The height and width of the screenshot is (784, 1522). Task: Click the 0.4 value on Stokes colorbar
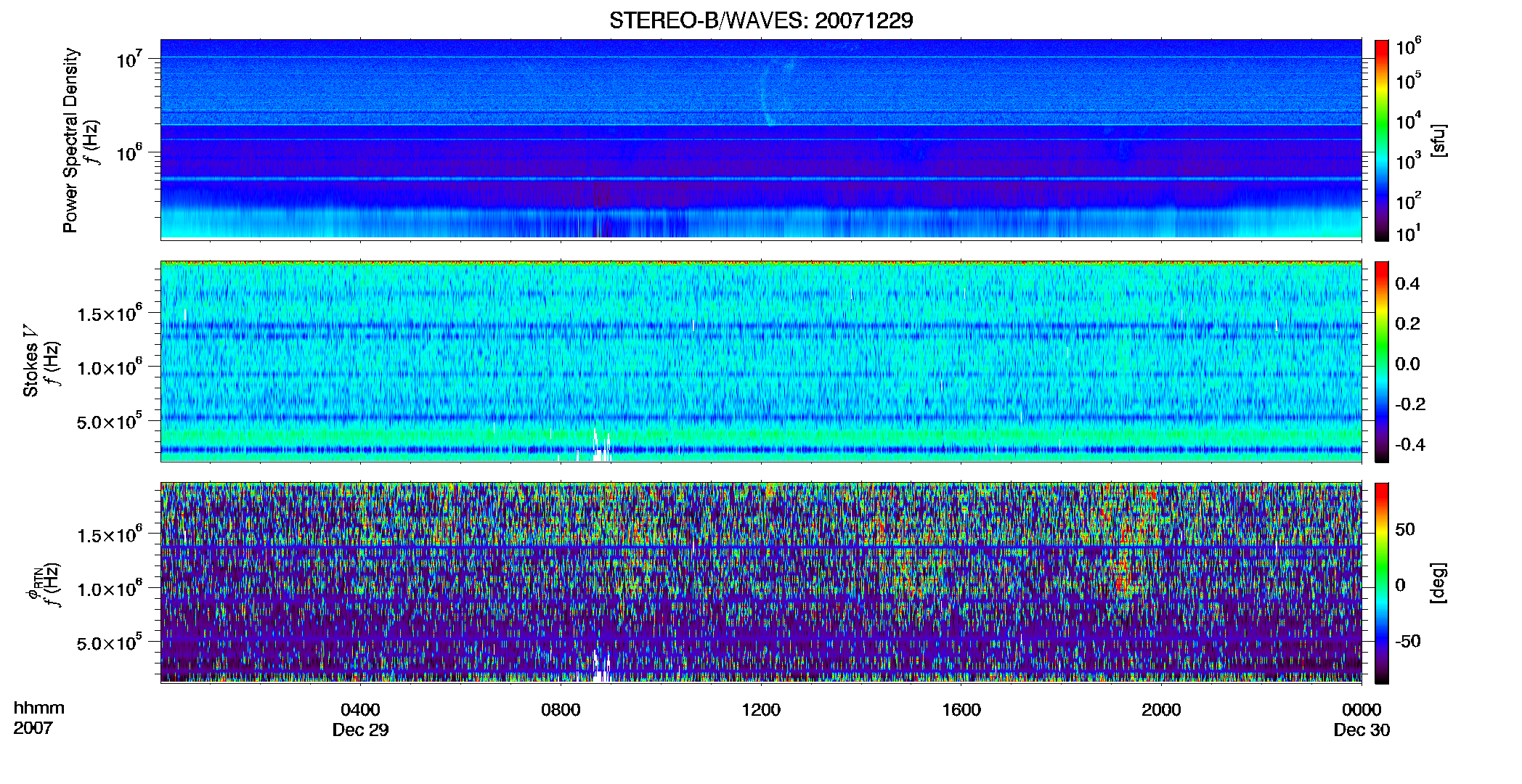1407,284
